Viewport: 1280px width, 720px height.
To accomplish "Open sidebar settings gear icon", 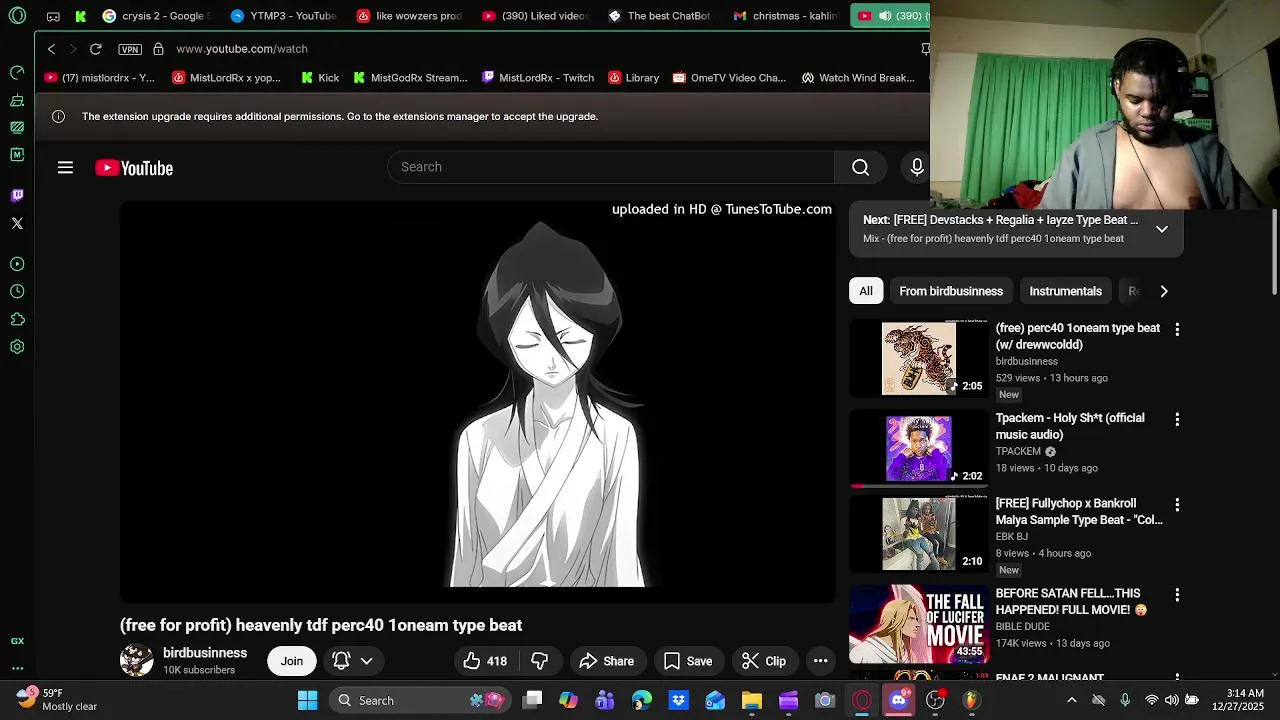I will coord(17,347).
